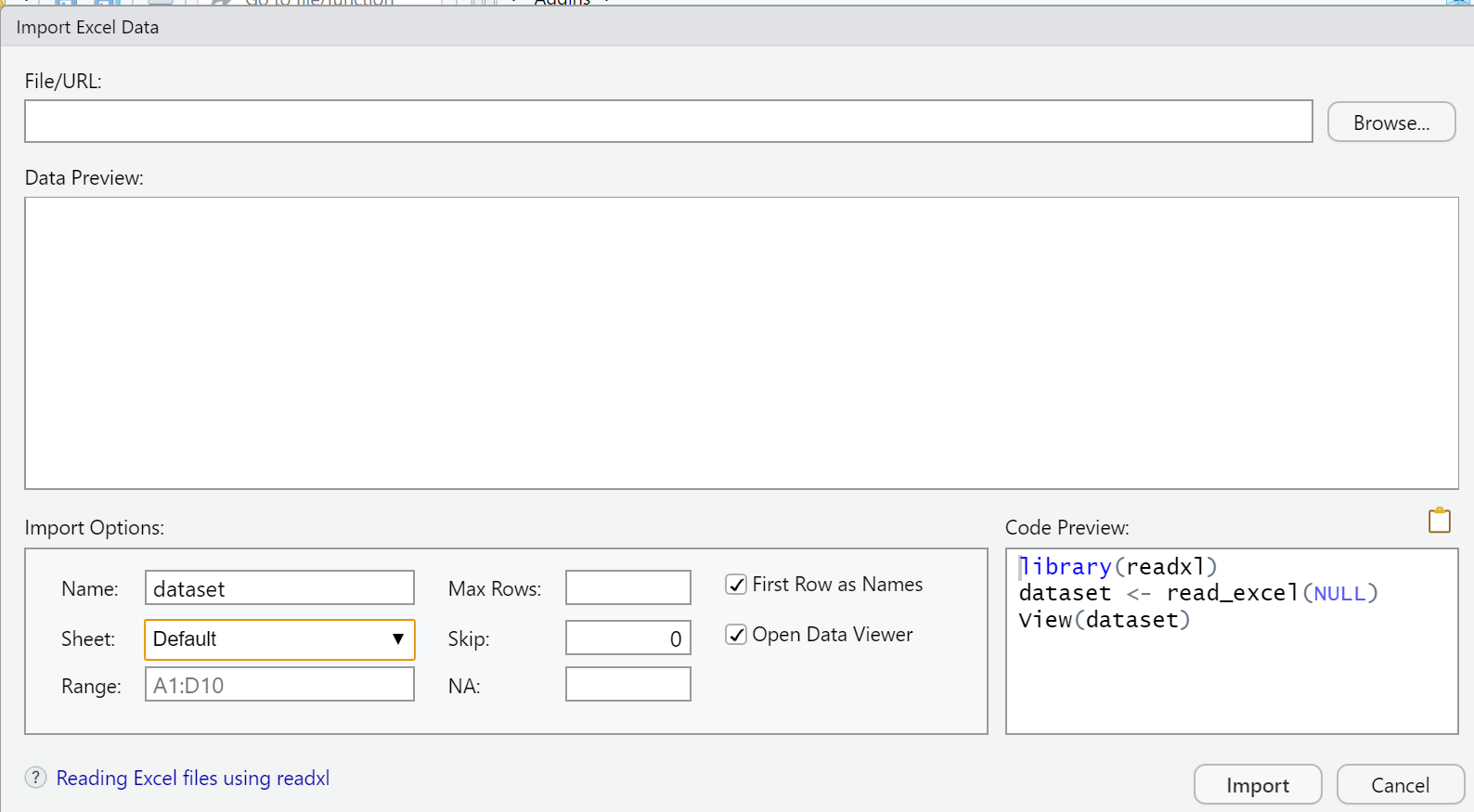The height and width of the screenshot is (812, 1474).
Task: Toggle First Row as Names checkbox
Action: coord(736,585)
